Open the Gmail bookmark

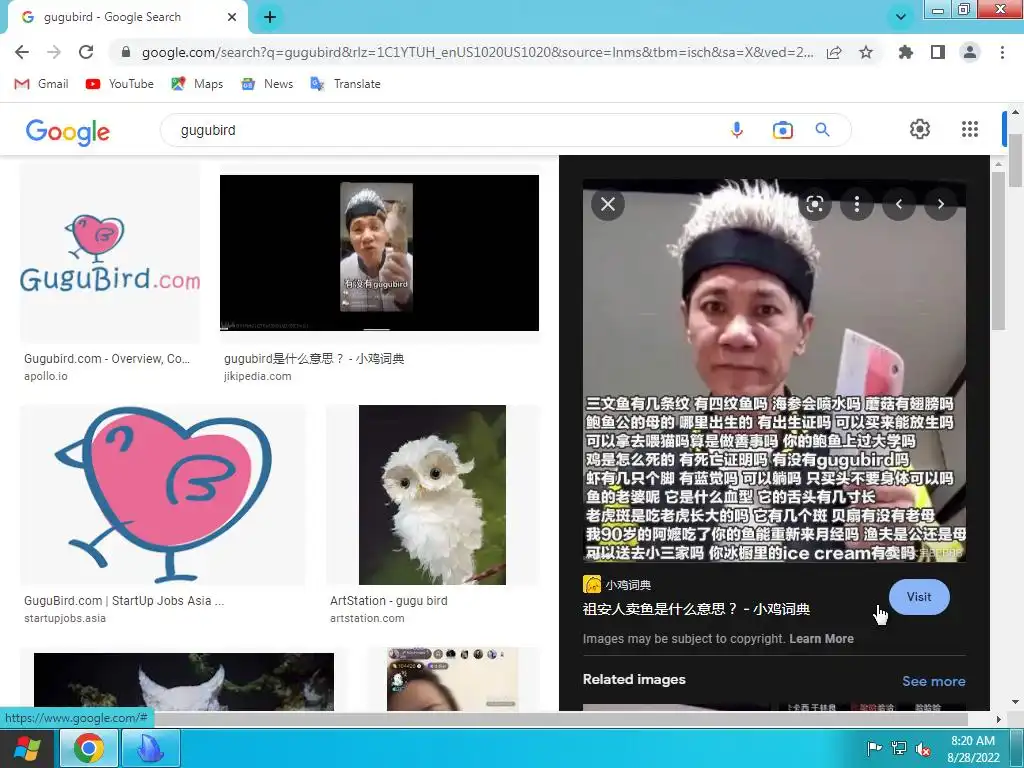click(41, 84)
